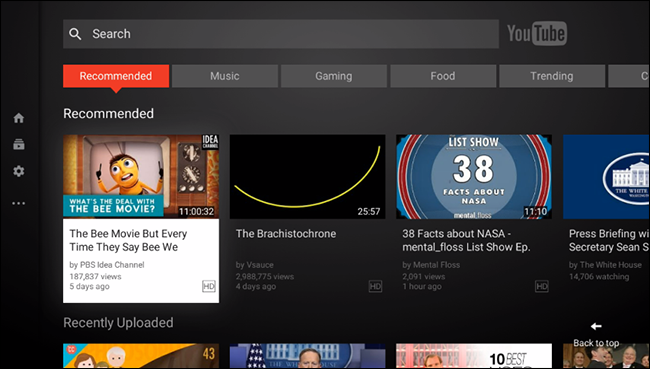This screenshot has width=650, height=369.
Task: Open last Recently Uploaded thumbnail under Back to top
Action: pyautogui.click(x=606, y=356)
